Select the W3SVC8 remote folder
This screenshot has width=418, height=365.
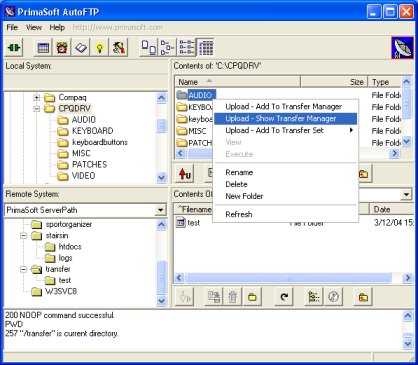point(61,291)
